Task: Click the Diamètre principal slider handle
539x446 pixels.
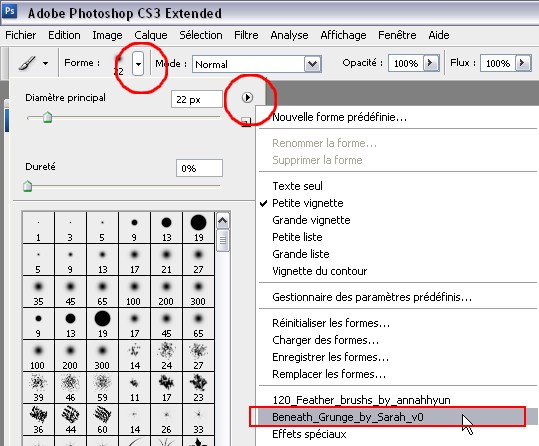Action: (47, 117)
